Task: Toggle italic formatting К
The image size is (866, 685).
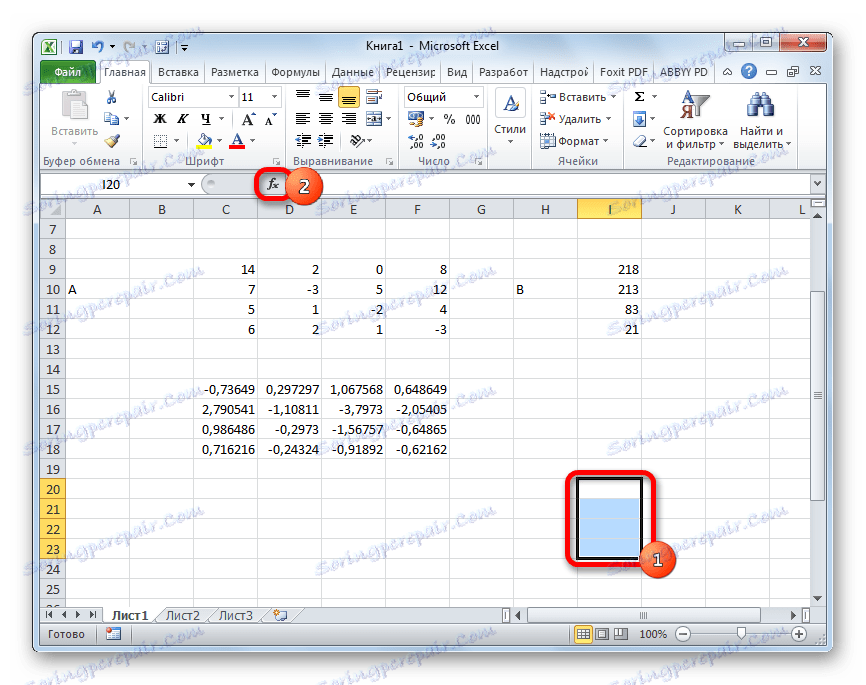Action: pos(183,119)
